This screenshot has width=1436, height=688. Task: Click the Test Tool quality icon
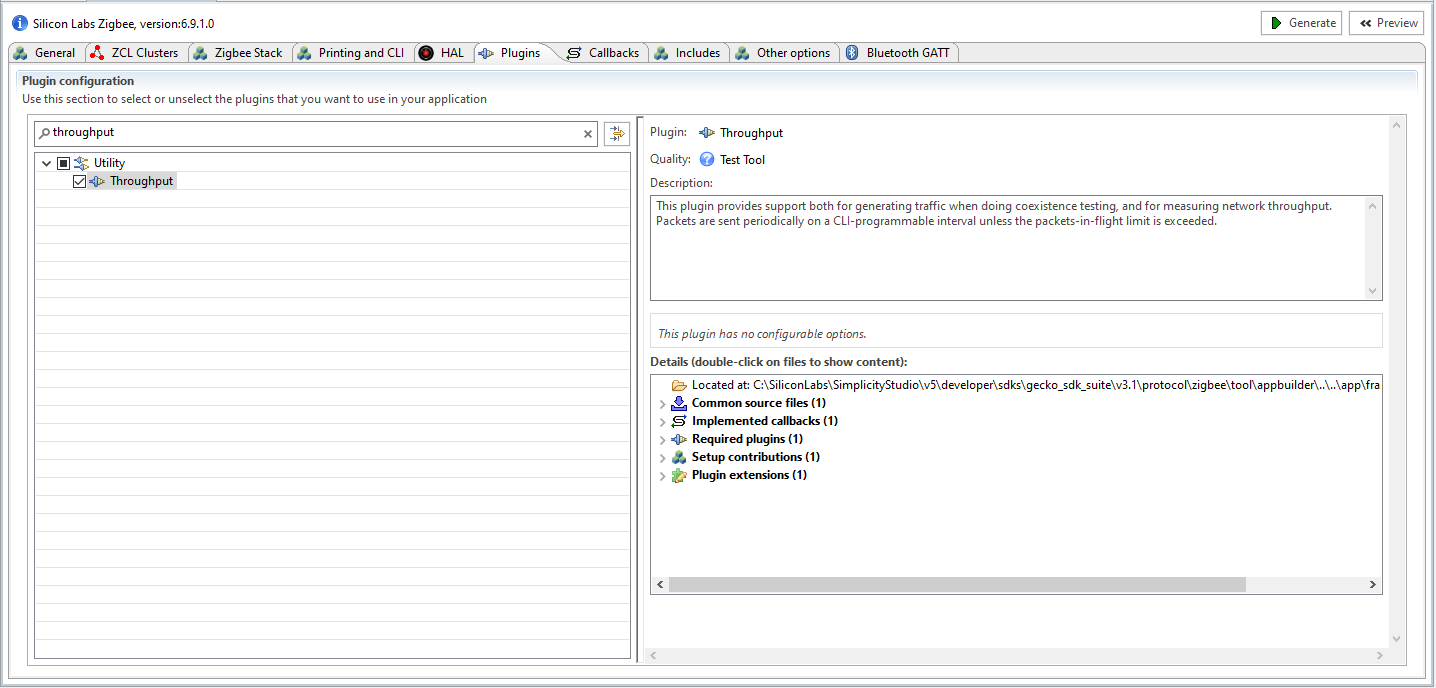point(707,160)
